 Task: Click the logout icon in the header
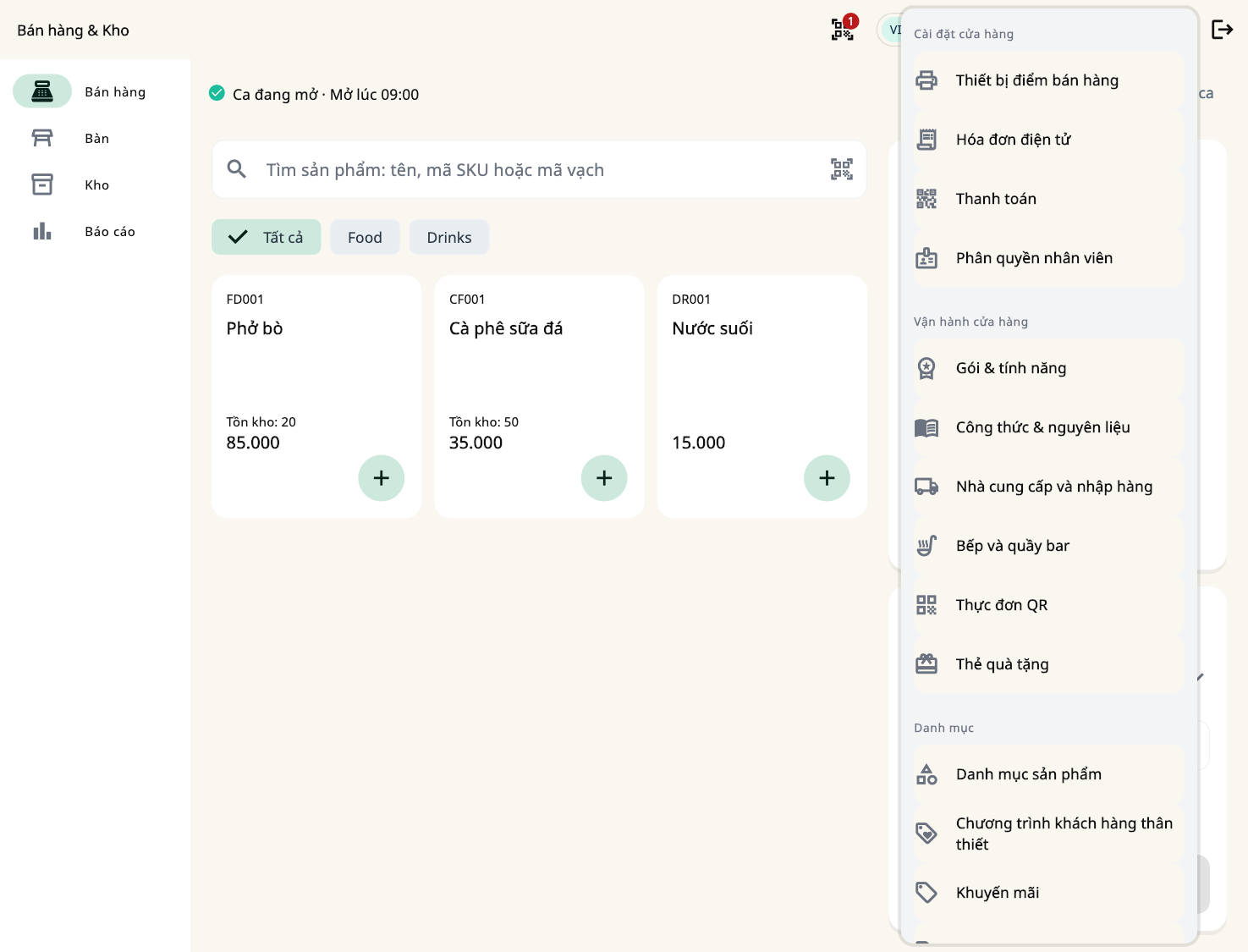(x=1222, y=30)
